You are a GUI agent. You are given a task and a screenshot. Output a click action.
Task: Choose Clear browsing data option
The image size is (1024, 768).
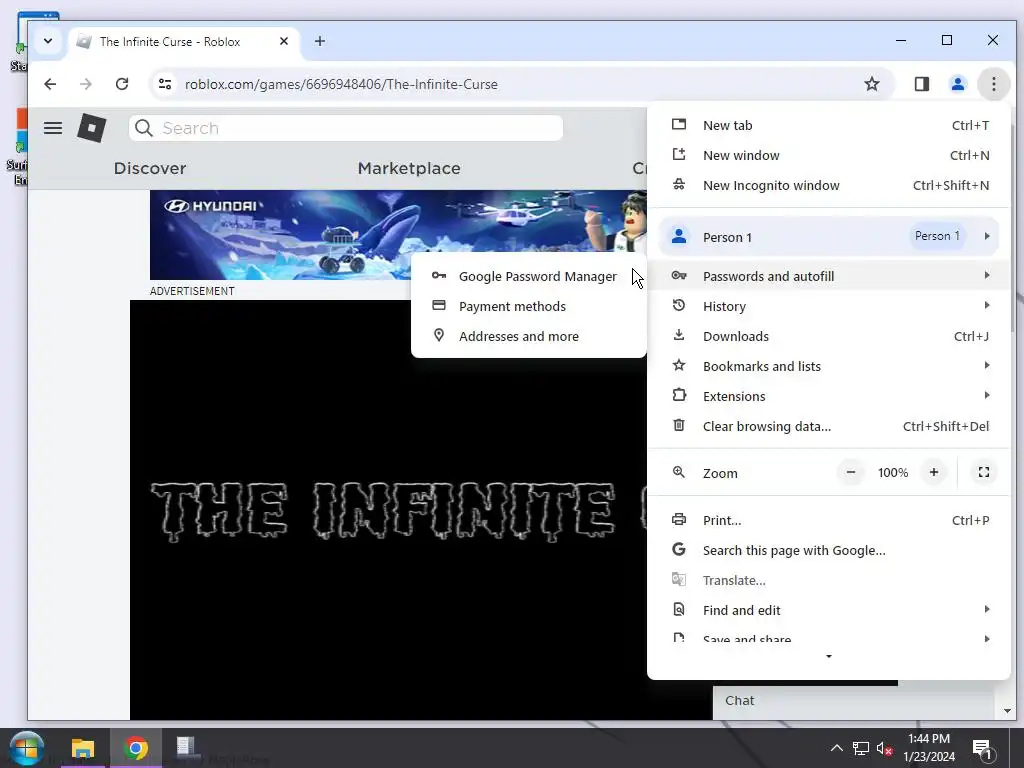(x=829, y=426)
